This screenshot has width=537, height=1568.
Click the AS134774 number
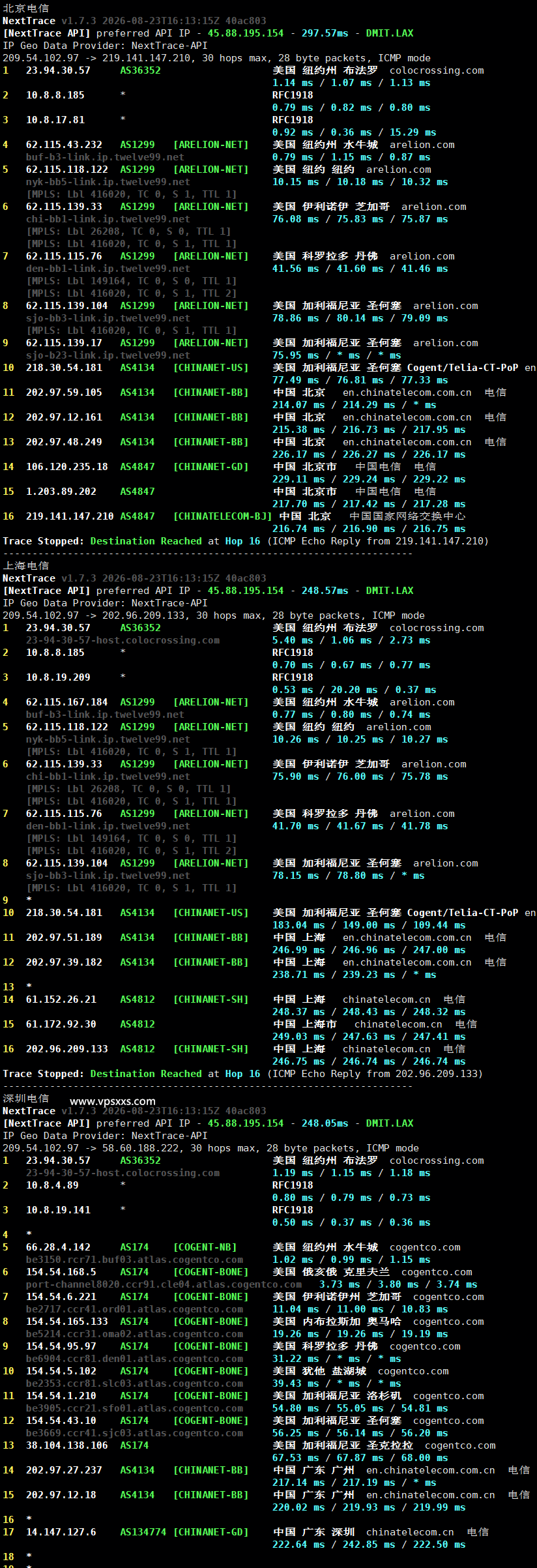[x=143, y=1532]
